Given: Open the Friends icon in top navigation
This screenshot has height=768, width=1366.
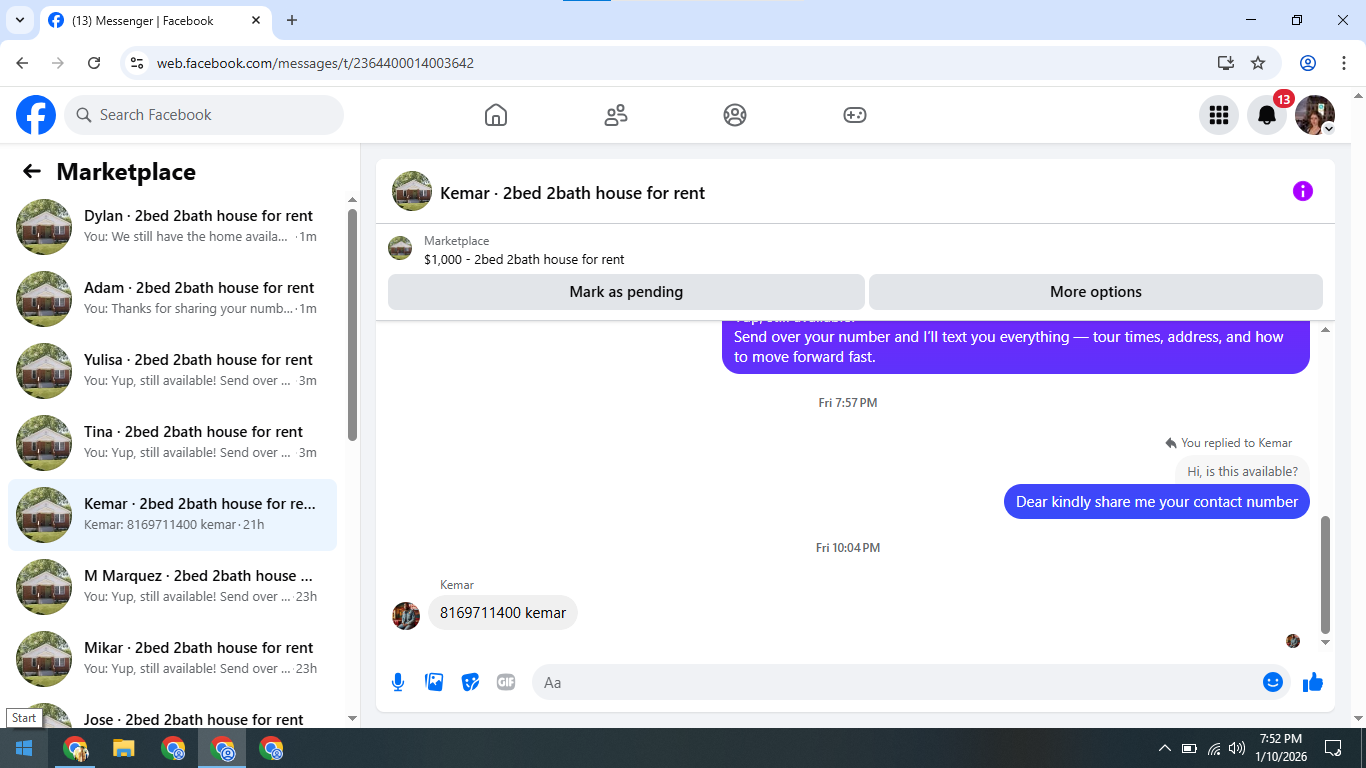Looking at the screenshot, I should 616,115.
